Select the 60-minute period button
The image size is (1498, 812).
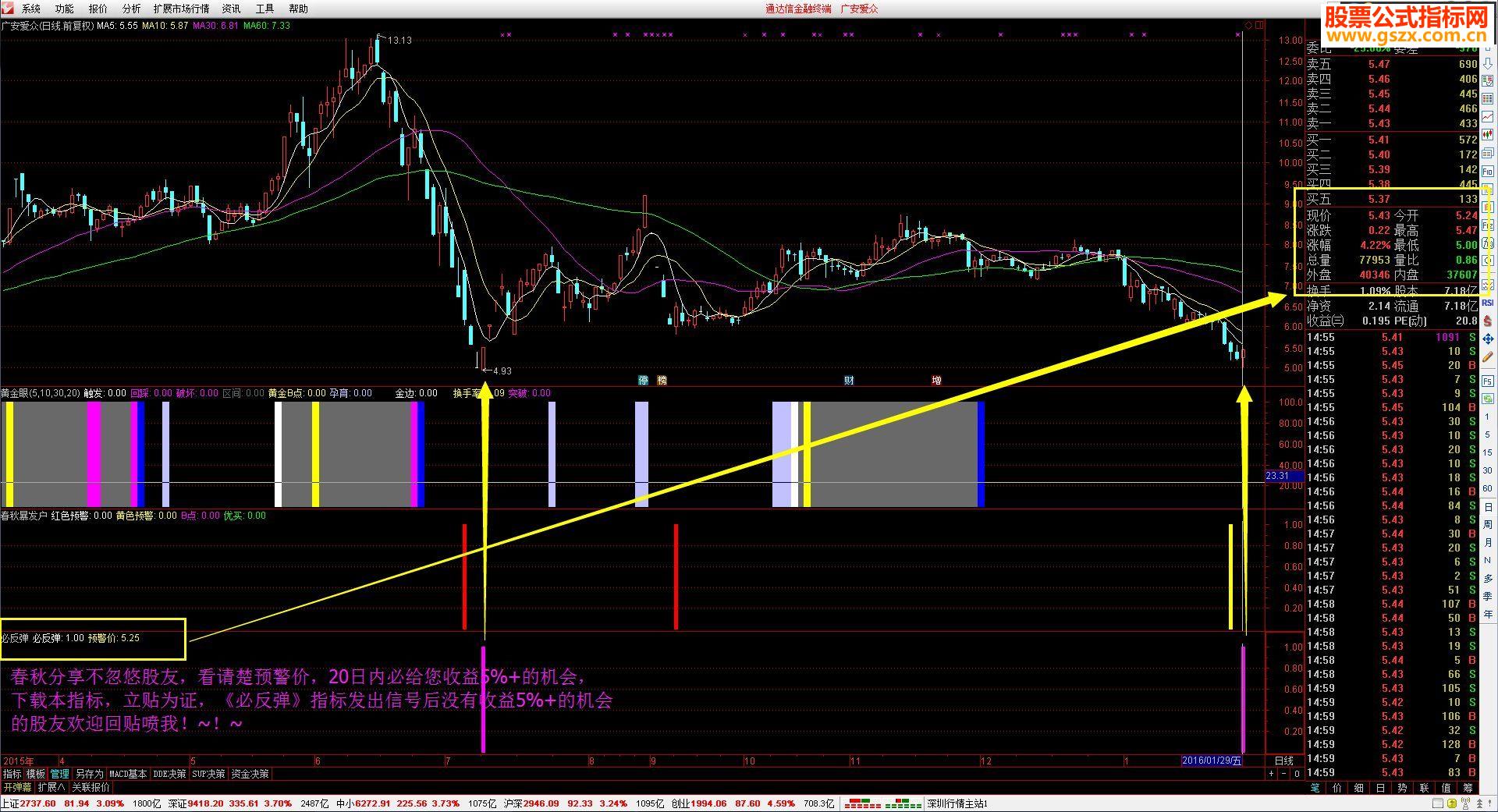click(x=1488, y=488)
